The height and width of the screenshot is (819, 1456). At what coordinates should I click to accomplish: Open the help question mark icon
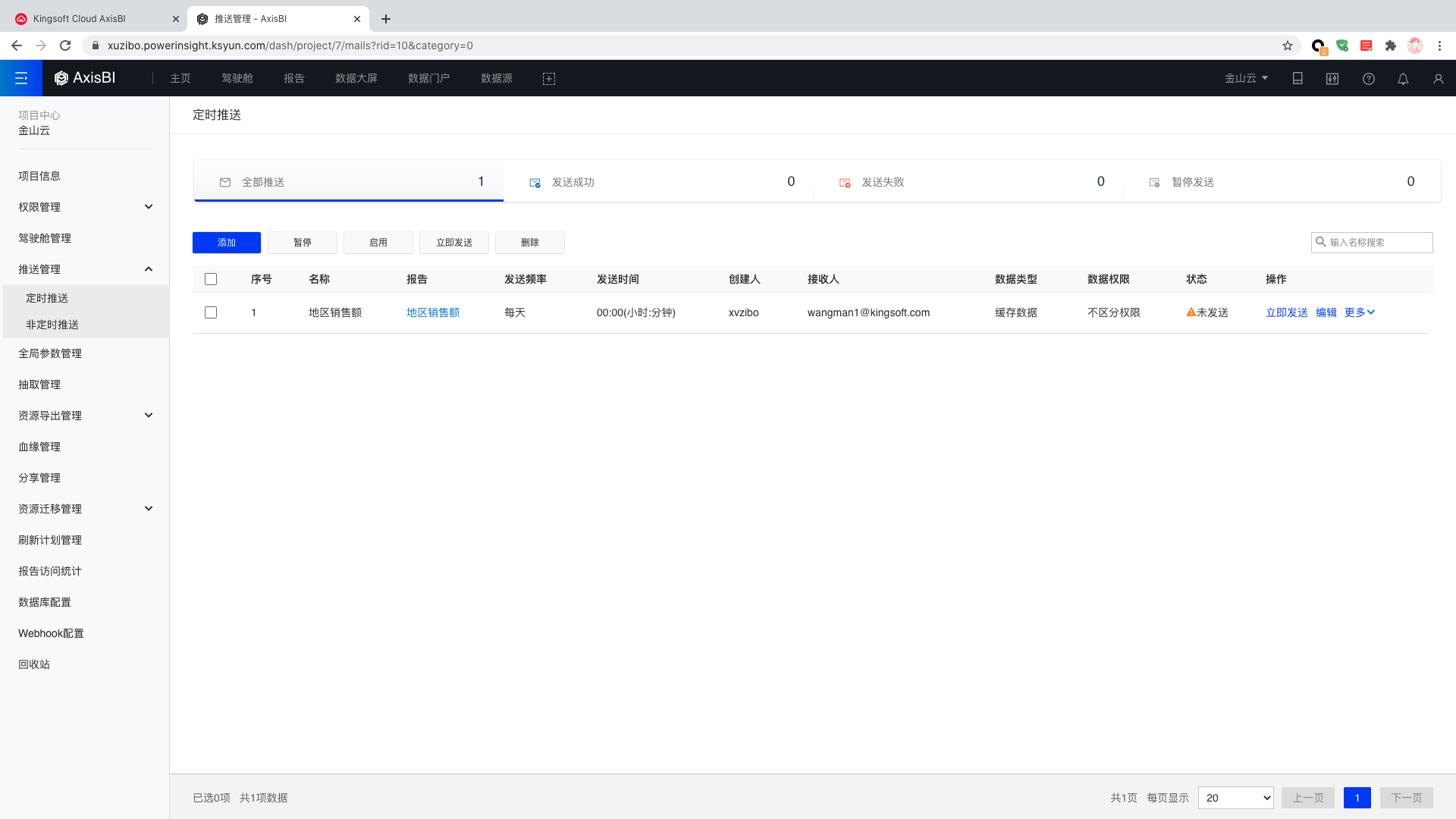(1369, 79)
